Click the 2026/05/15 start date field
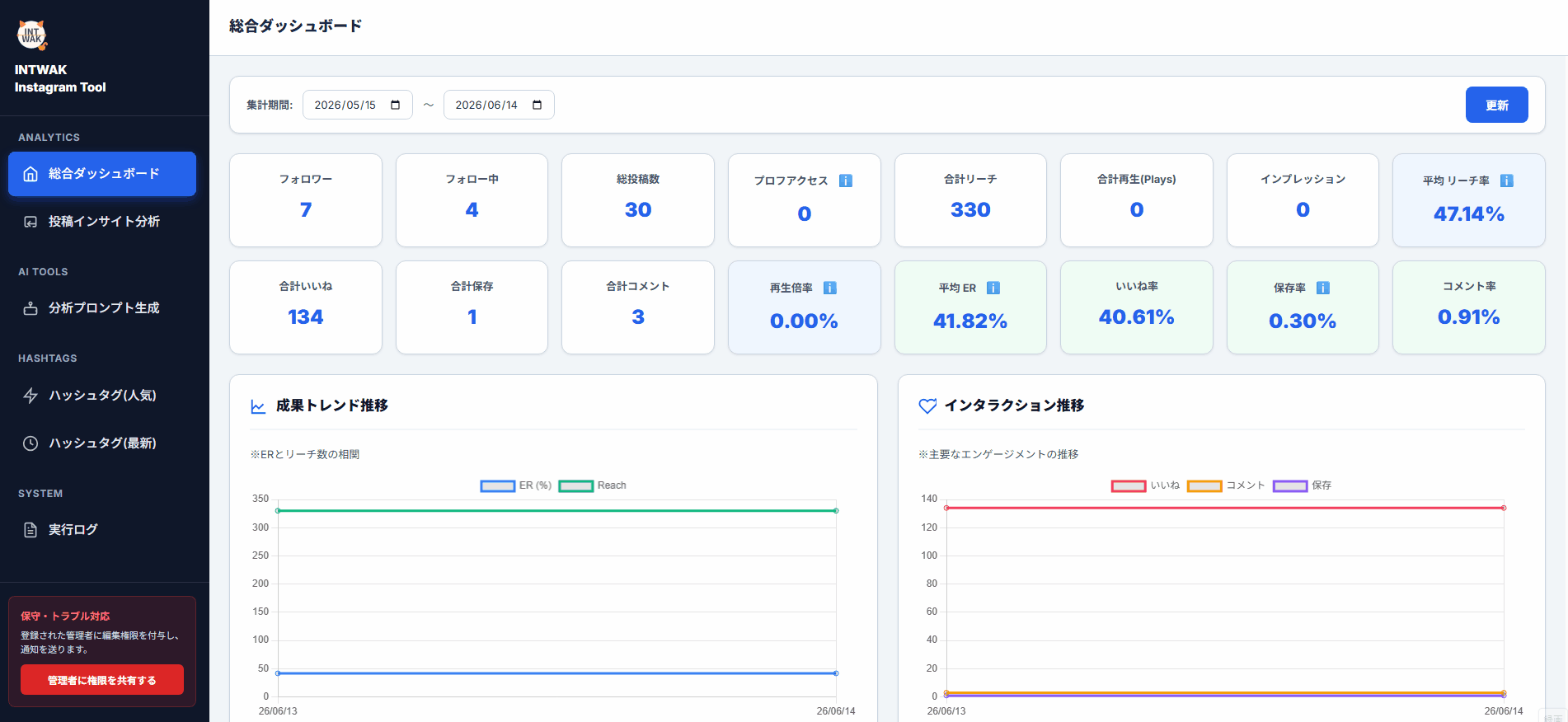 pos(357,105)
